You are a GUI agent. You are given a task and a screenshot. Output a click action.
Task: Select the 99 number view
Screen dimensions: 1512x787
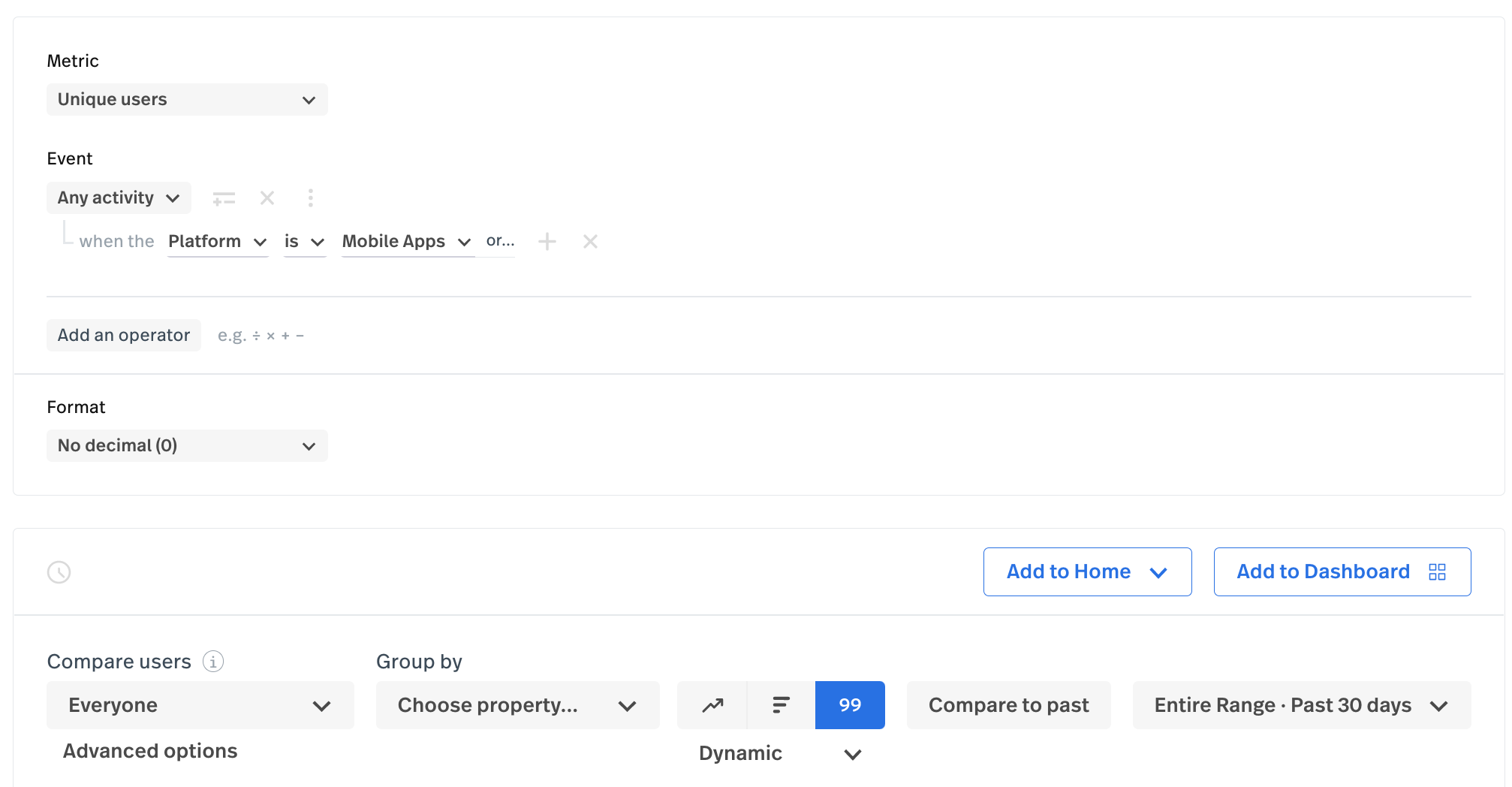(850, 705)
